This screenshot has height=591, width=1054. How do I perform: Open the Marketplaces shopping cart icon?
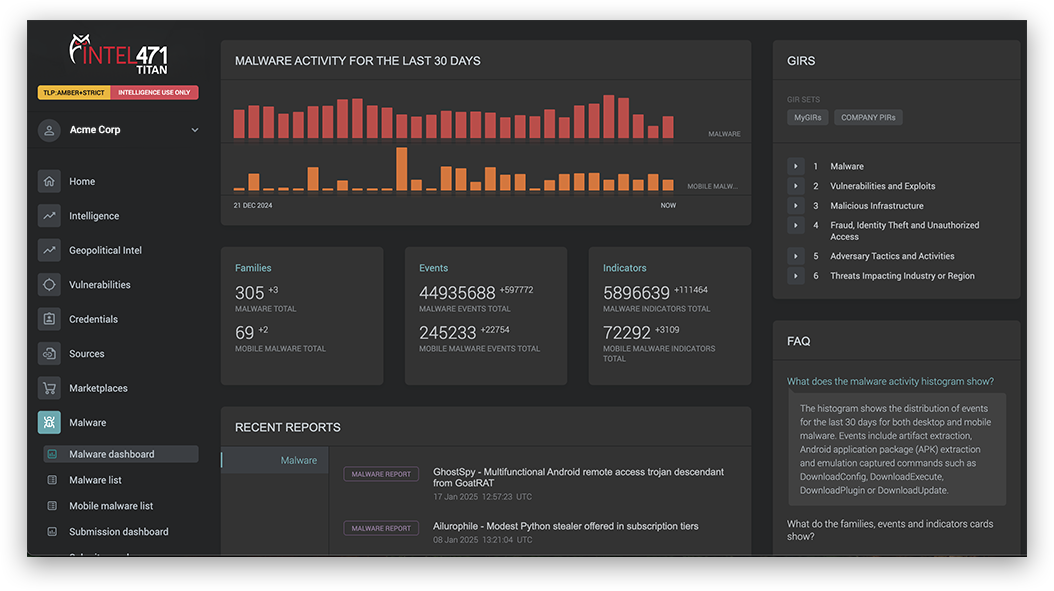(x=49, y=388)
